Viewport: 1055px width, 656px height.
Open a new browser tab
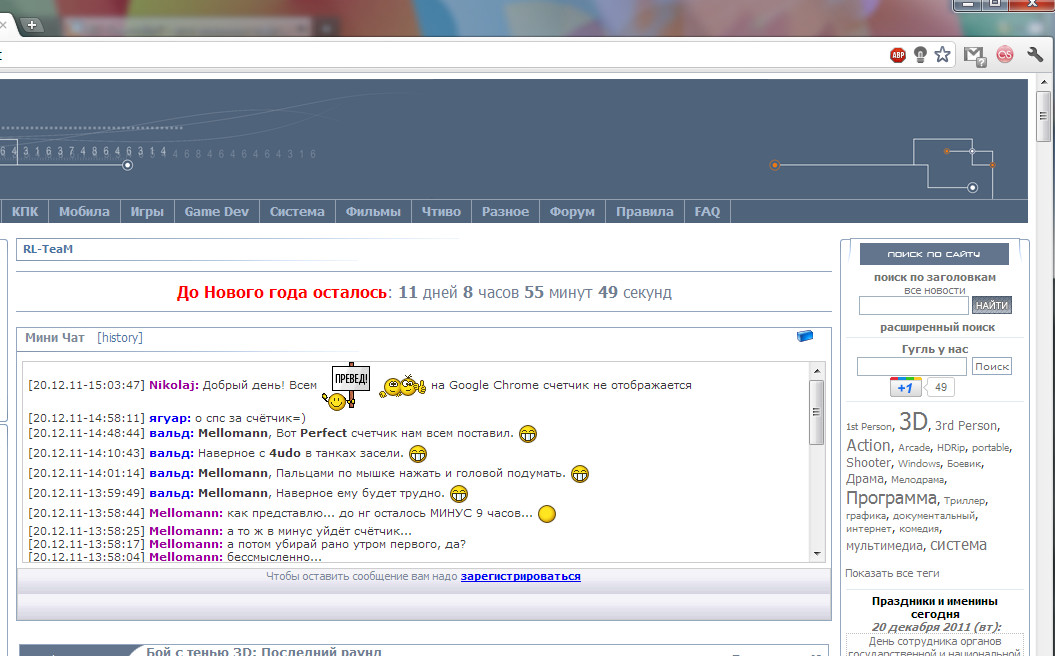31,25
